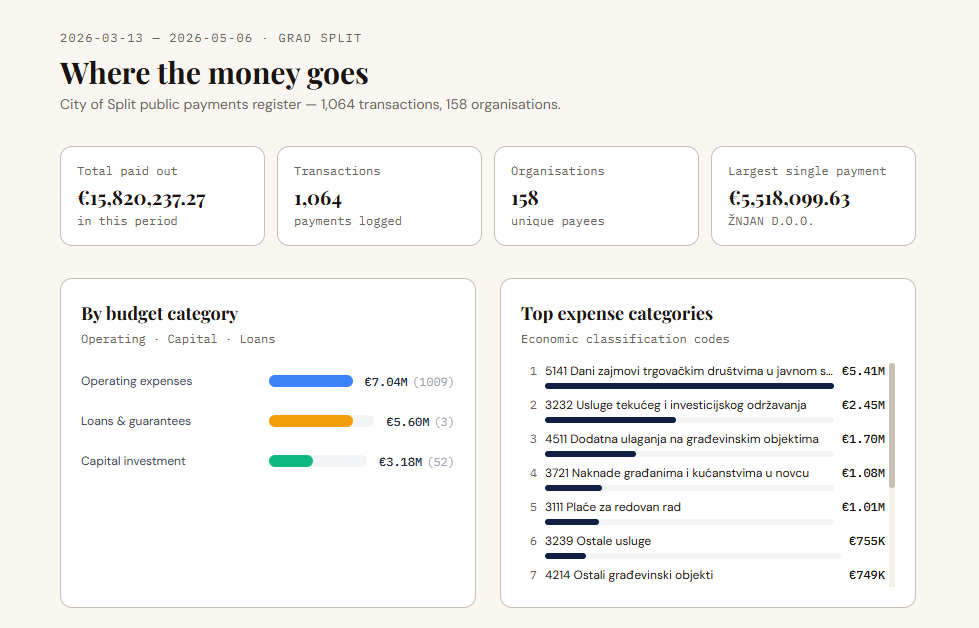Click the €1.70M amount
This screenshot has width=979, height=628.
(863, 439)
